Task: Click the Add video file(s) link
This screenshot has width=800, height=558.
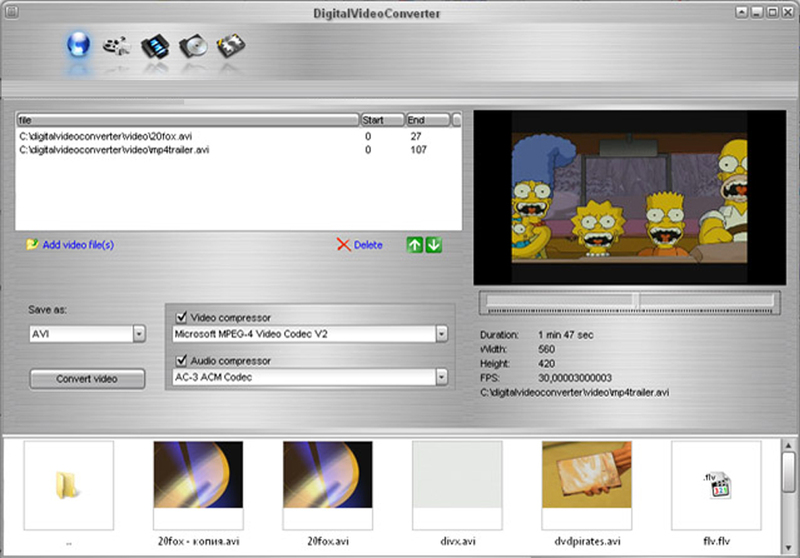Action: tap(78, 245)
